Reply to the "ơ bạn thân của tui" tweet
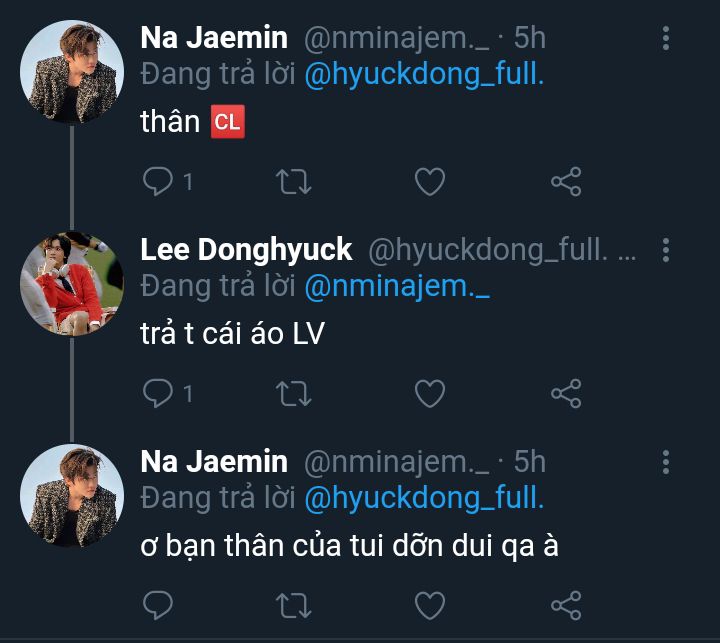720x643 pixels. click(157, 604)
